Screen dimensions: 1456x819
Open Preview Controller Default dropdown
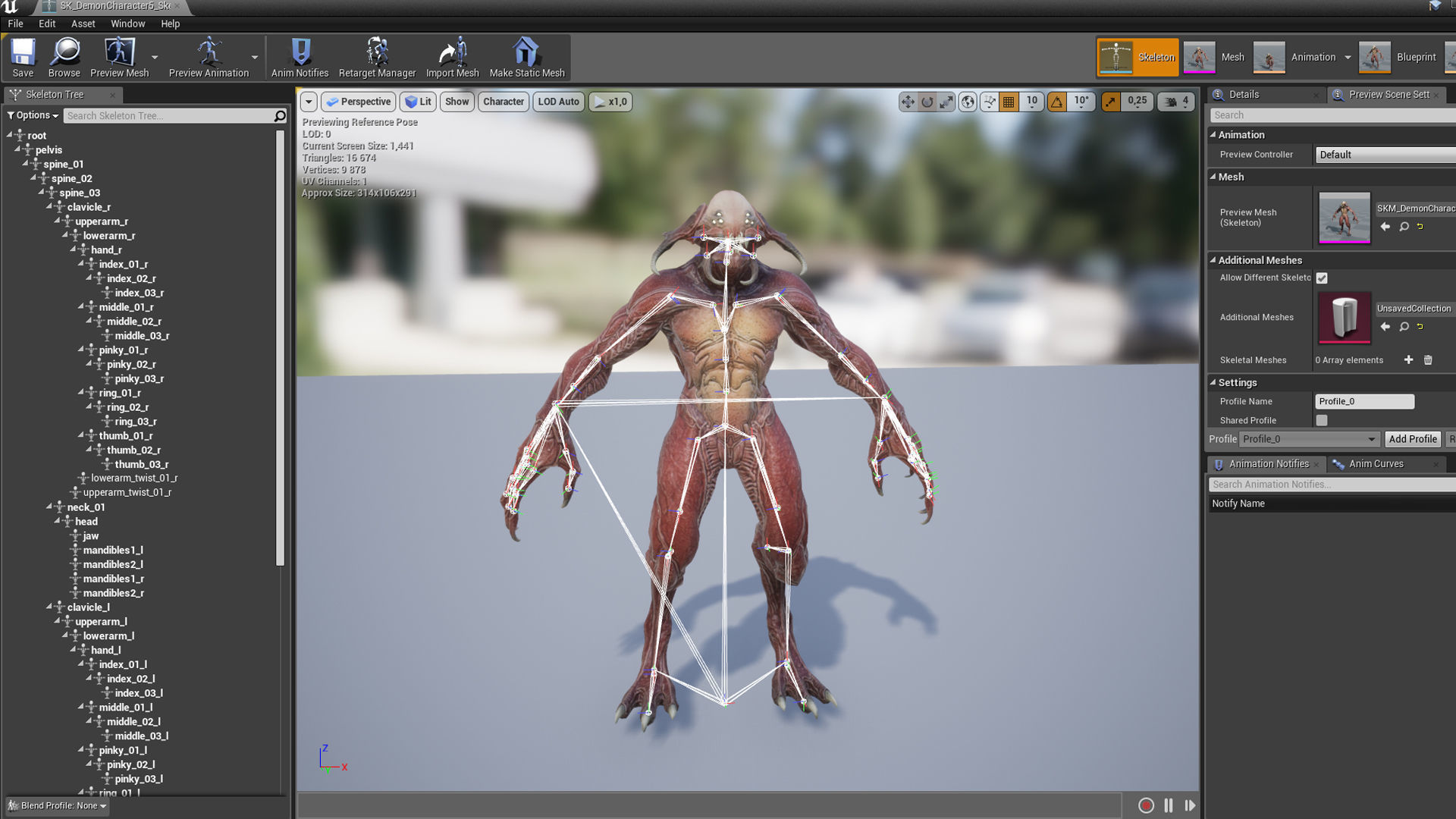tap(1385, 155)
